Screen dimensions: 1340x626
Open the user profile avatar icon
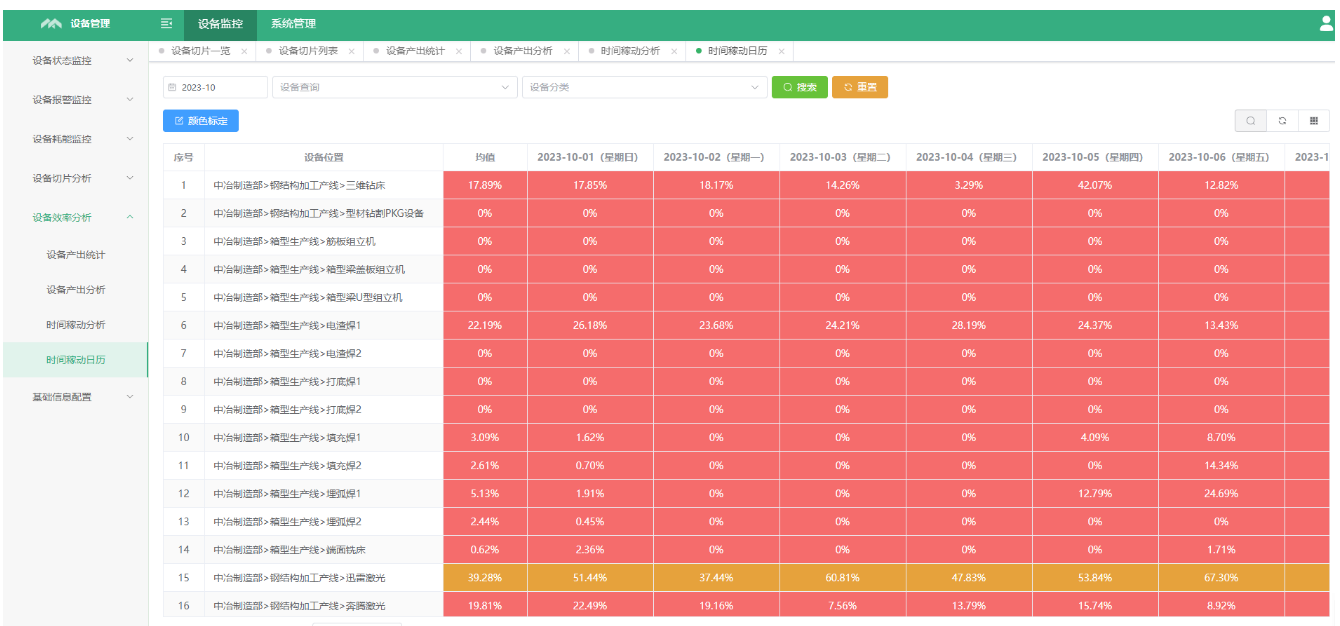point(1327,23)
